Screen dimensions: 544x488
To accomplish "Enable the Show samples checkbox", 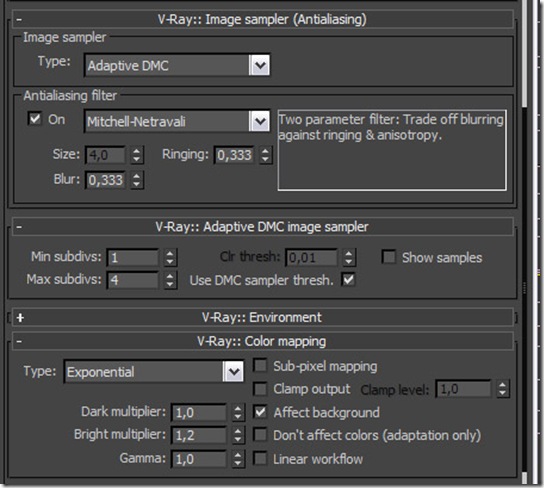I will click(x=389, y=257).
